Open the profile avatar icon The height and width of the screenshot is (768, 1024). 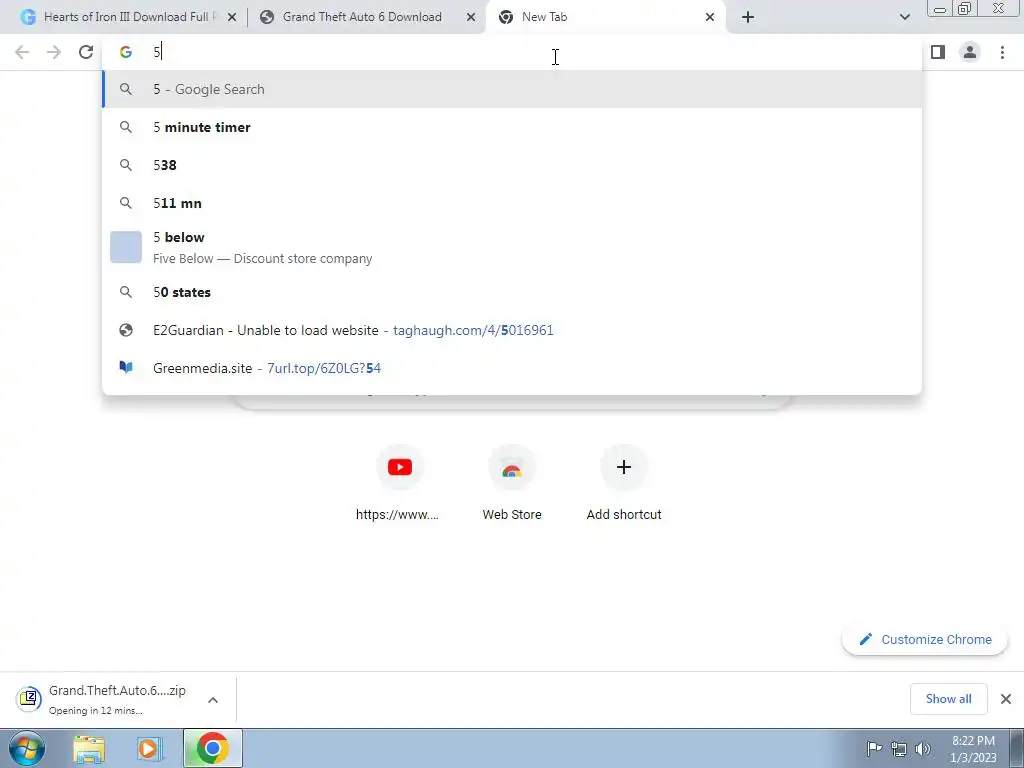(970, 52)
